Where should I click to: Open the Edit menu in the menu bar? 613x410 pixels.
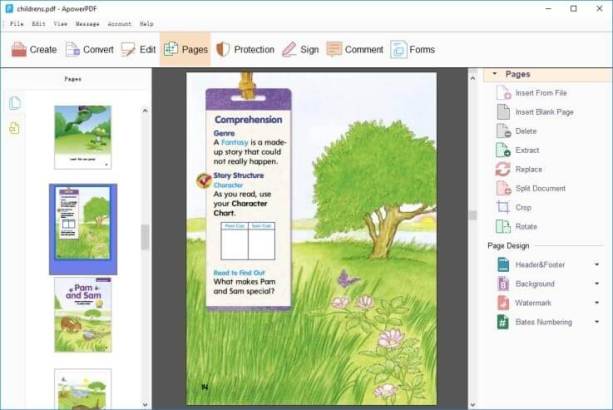[x=38, y=24]
